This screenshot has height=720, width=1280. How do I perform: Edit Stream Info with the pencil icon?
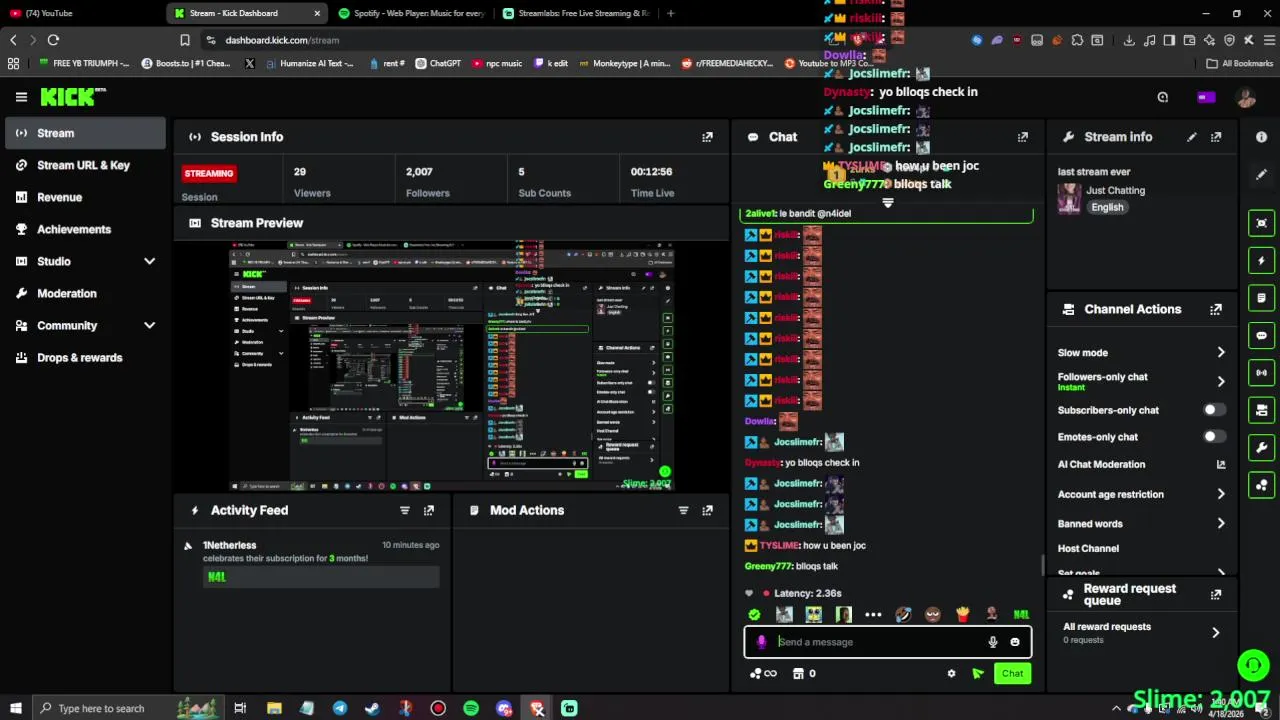(x=1191, y=137)
